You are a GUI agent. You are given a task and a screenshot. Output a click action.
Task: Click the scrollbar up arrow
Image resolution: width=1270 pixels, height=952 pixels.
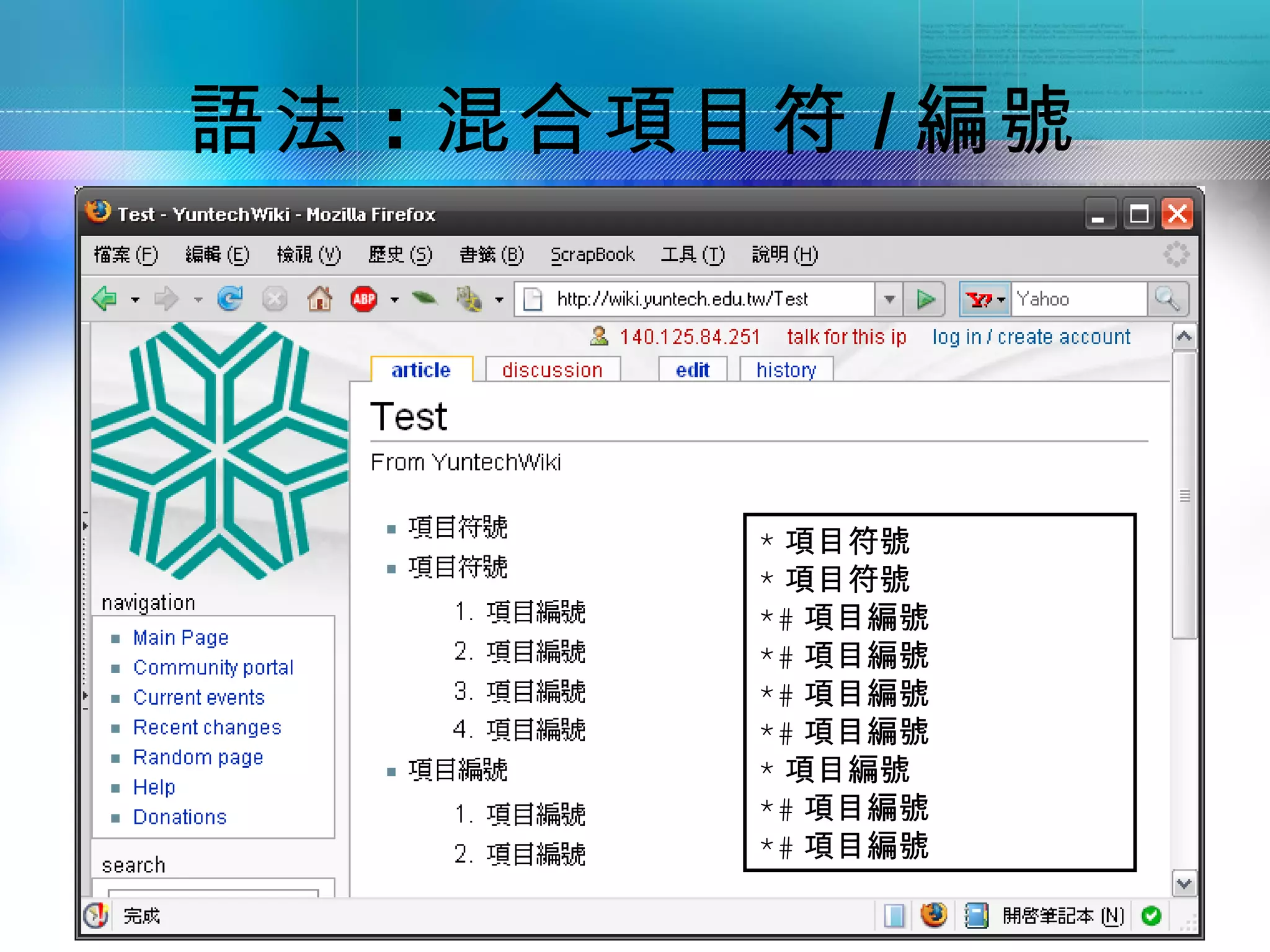click(x=1184, y=337)
